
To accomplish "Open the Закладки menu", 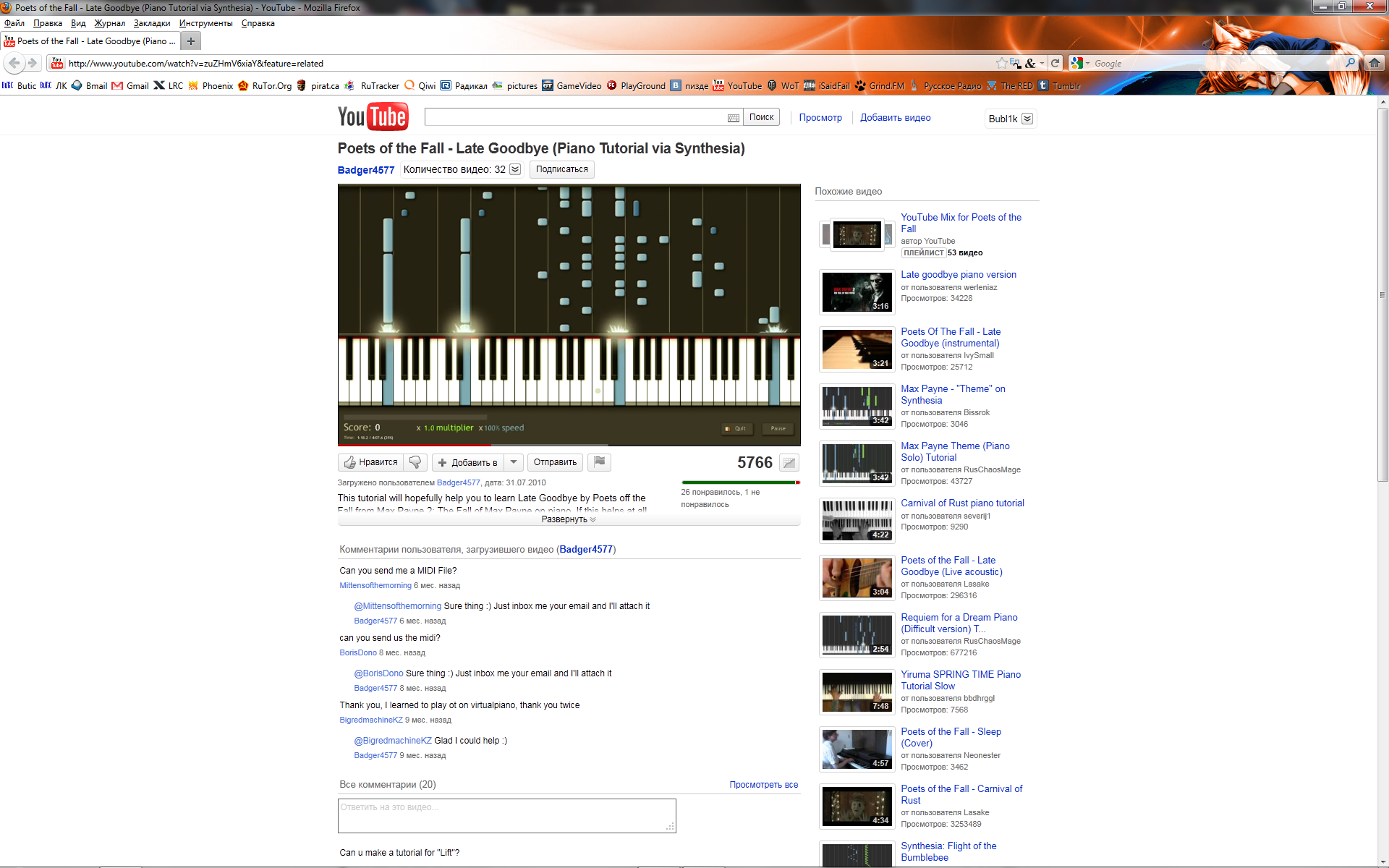I will coord(151,23).
